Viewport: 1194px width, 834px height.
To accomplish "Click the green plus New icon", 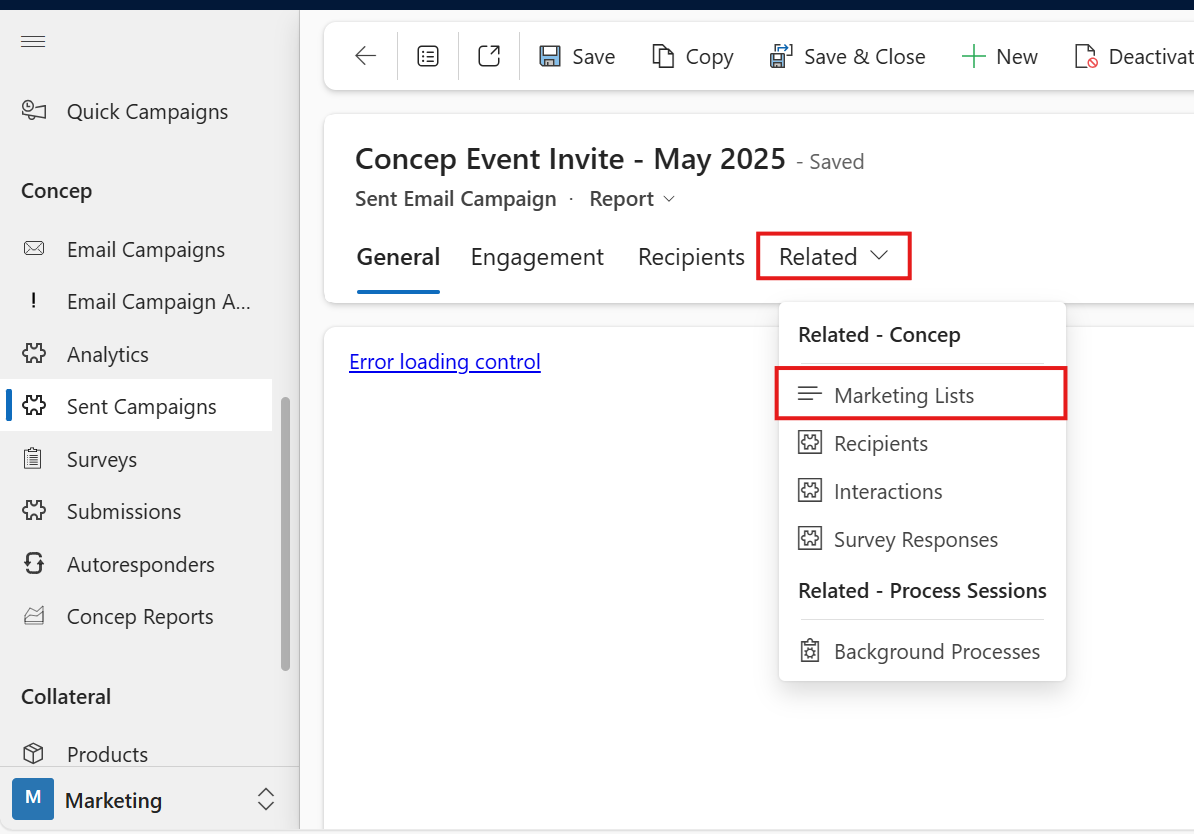I will coord(973,56).
